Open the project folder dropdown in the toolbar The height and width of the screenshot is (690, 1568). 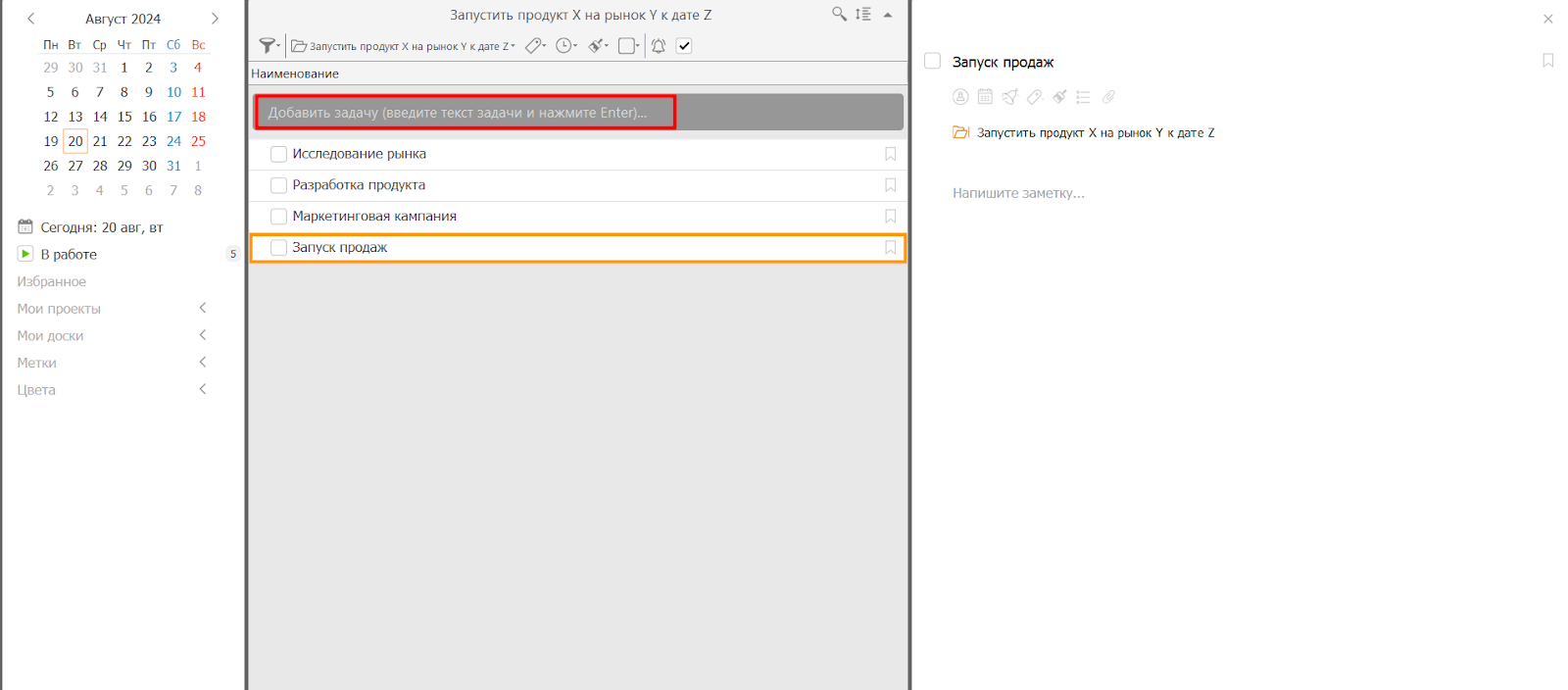(x=403, y=46)
